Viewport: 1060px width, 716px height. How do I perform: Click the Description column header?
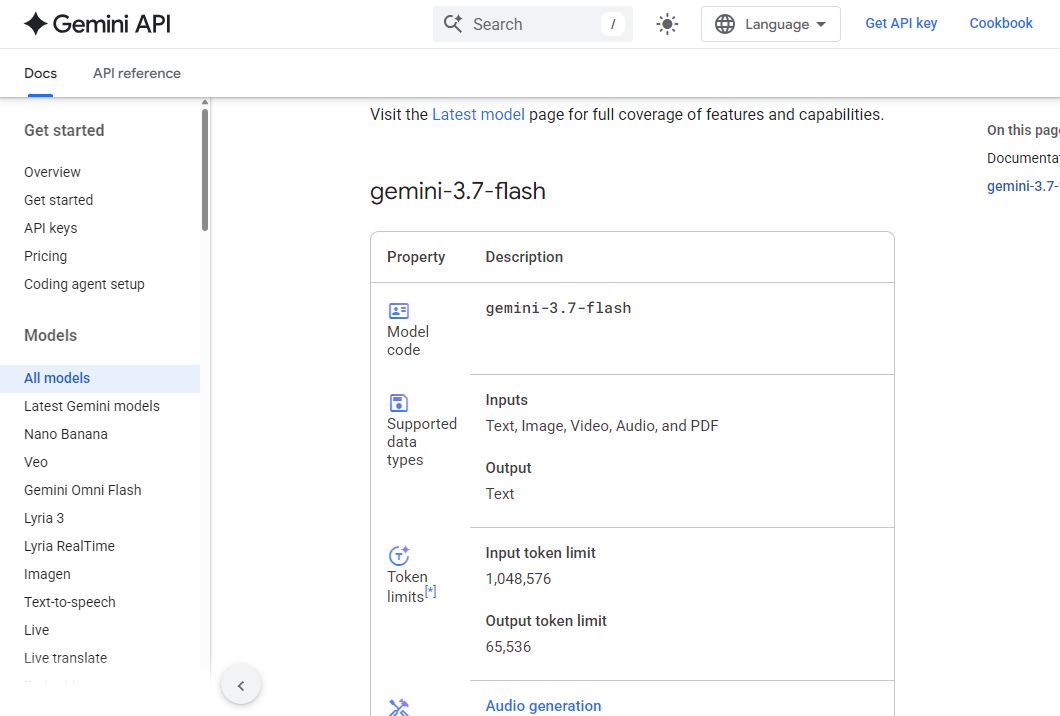(524, 257)
